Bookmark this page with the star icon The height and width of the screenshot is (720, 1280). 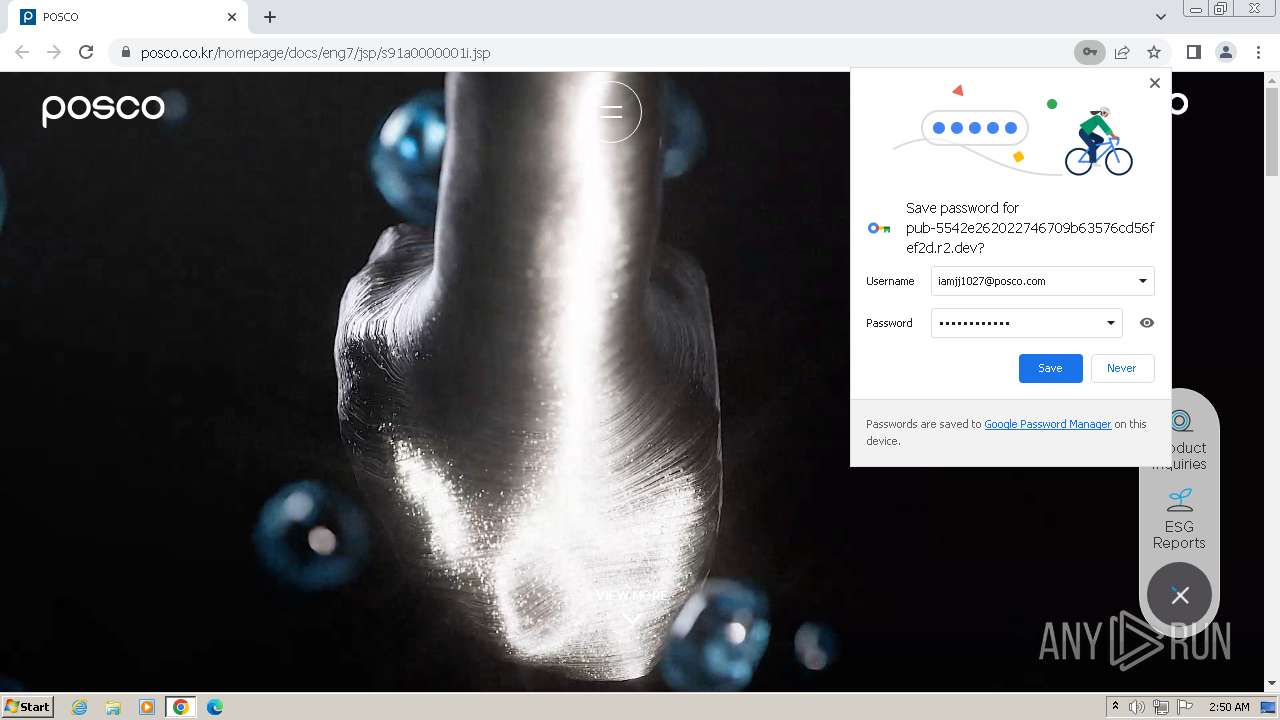[x=1154, y=52]
